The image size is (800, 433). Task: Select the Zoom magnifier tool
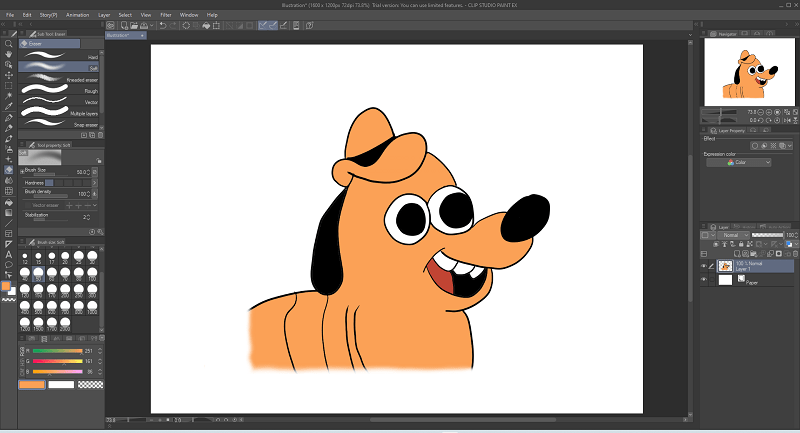click(x=9, y=44)
